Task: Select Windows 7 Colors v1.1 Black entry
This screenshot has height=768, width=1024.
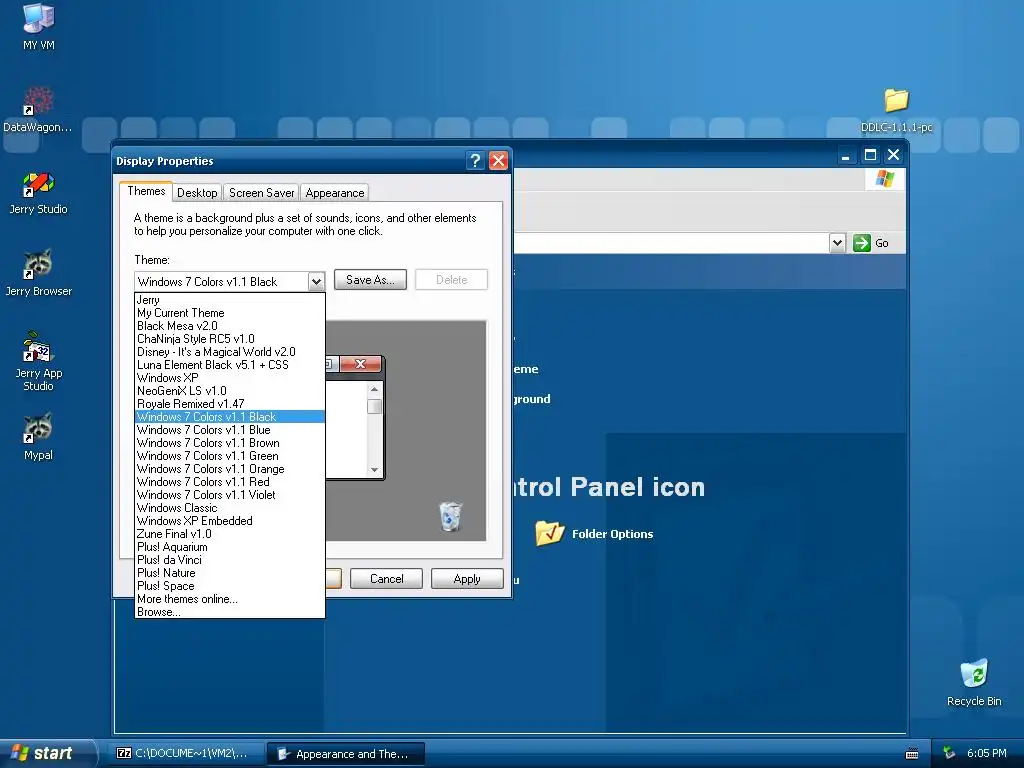Action: point(230,417)
